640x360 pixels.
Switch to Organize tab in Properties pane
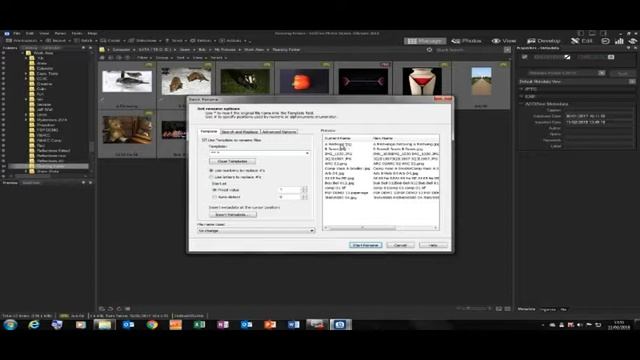[548, 309]
